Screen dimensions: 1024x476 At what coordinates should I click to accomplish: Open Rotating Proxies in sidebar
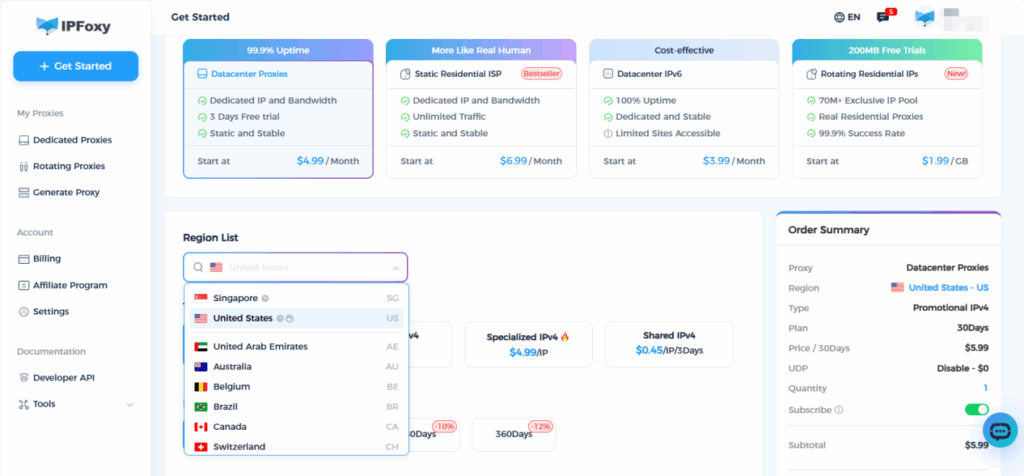click(69, 166)
